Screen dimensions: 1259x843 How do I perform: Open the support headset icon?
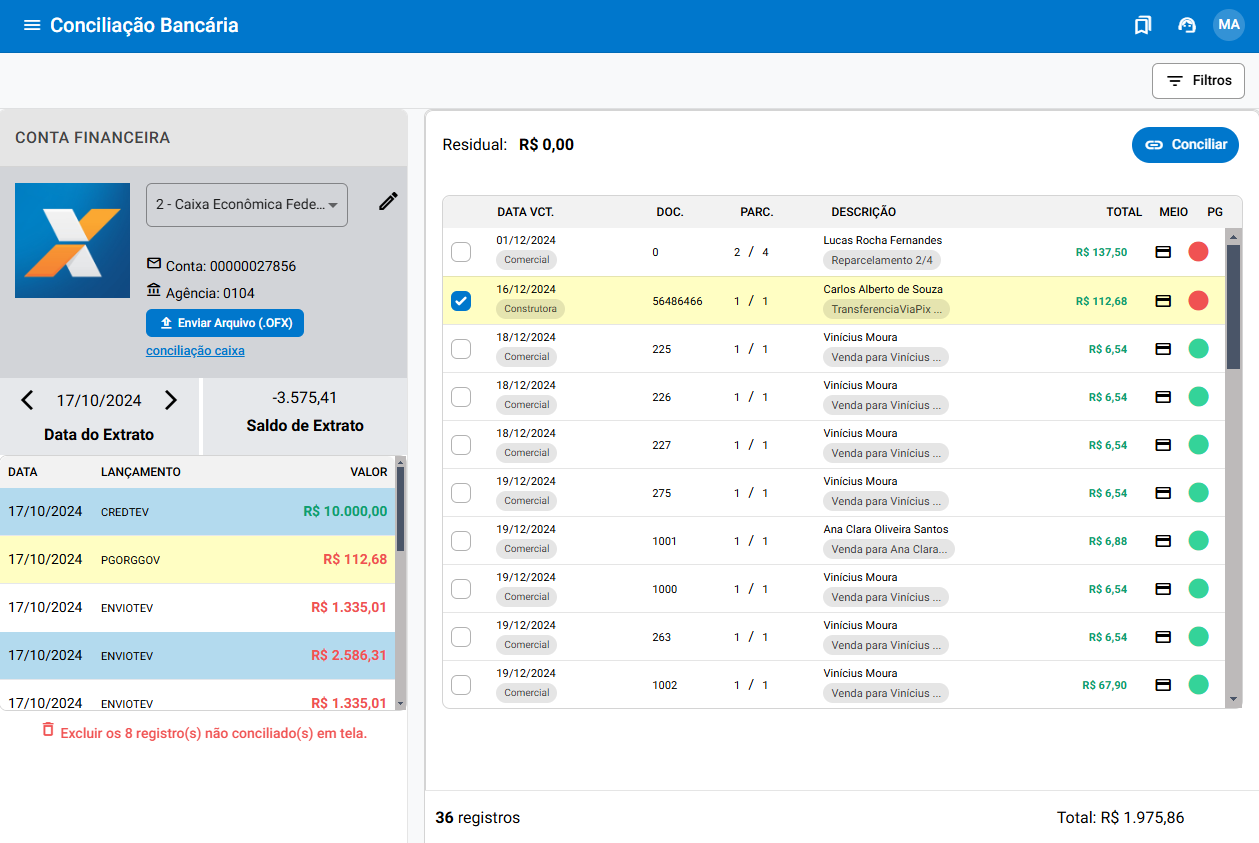[1187, 26]
